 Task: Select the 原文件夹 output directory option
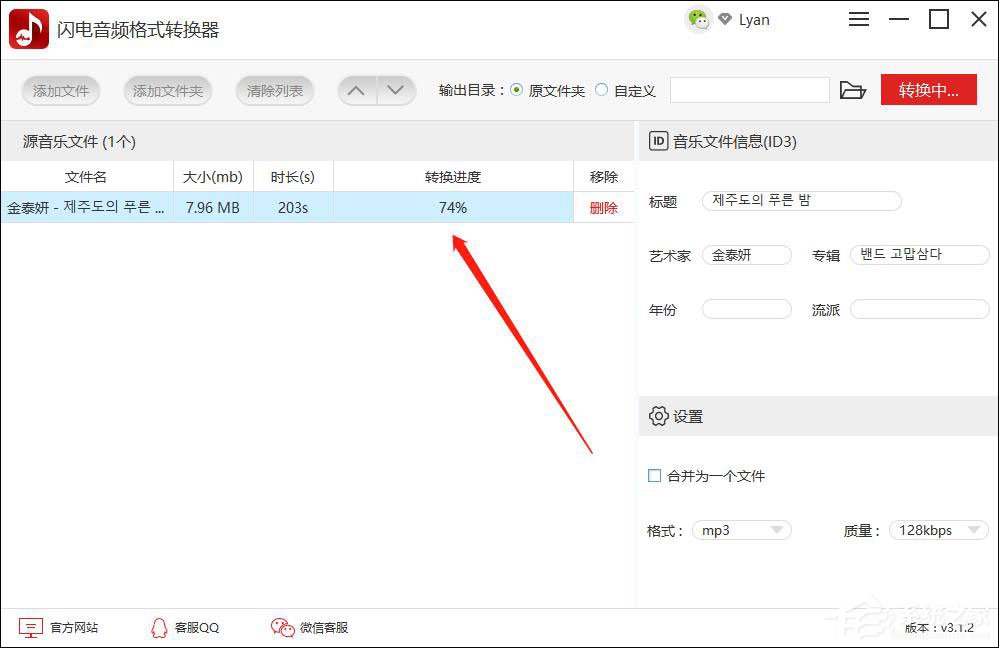[x=516, y=89]
